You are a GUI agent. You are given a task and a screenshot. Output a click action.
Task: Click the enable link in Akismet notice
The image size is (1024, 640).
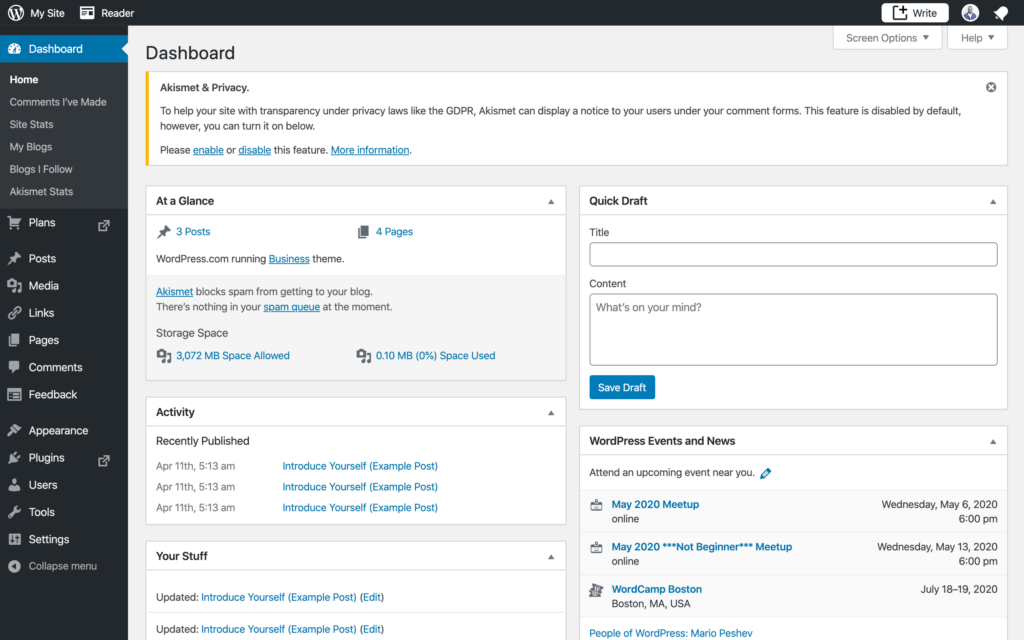[208, 150]
